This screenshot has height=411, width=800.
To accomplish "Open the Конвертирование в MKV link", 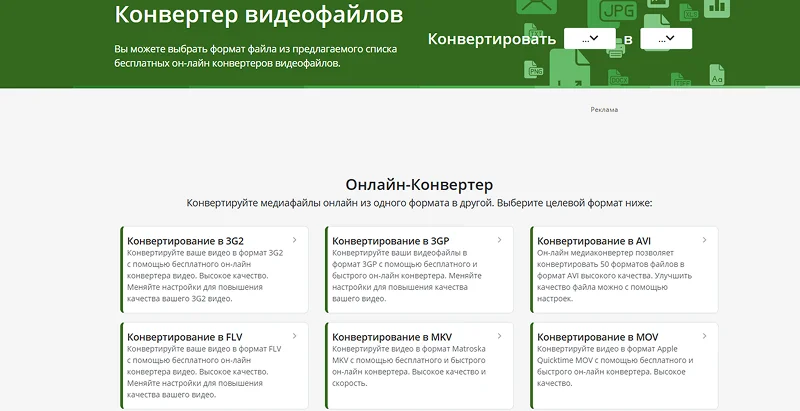I will coord(392,337).
